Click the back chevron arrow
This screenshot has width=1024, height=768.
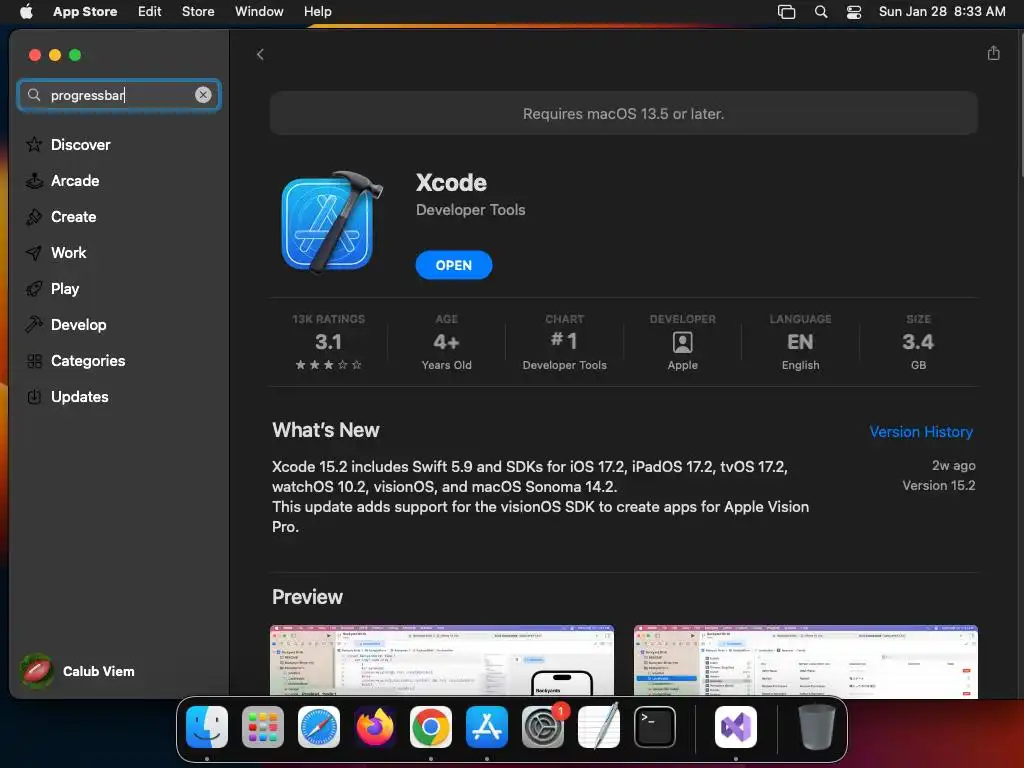(260, 54)
